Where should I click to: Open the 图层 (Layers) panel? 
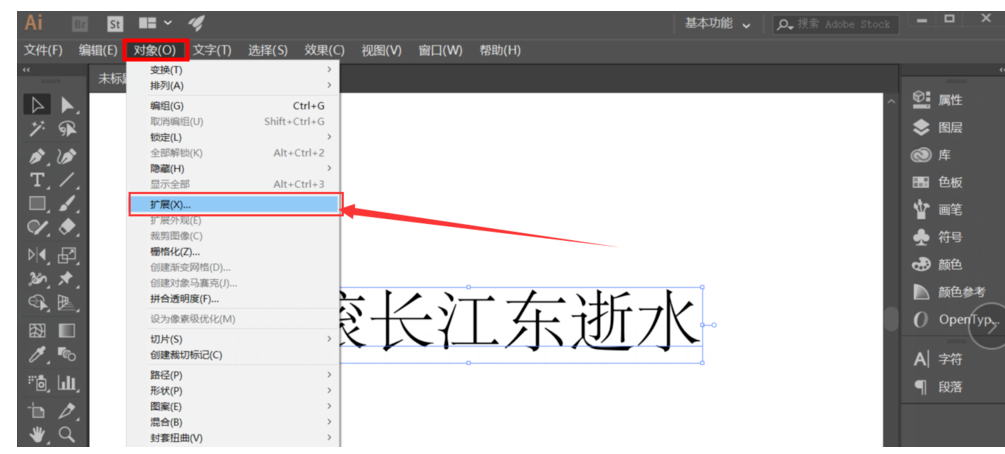pos(938,128)
